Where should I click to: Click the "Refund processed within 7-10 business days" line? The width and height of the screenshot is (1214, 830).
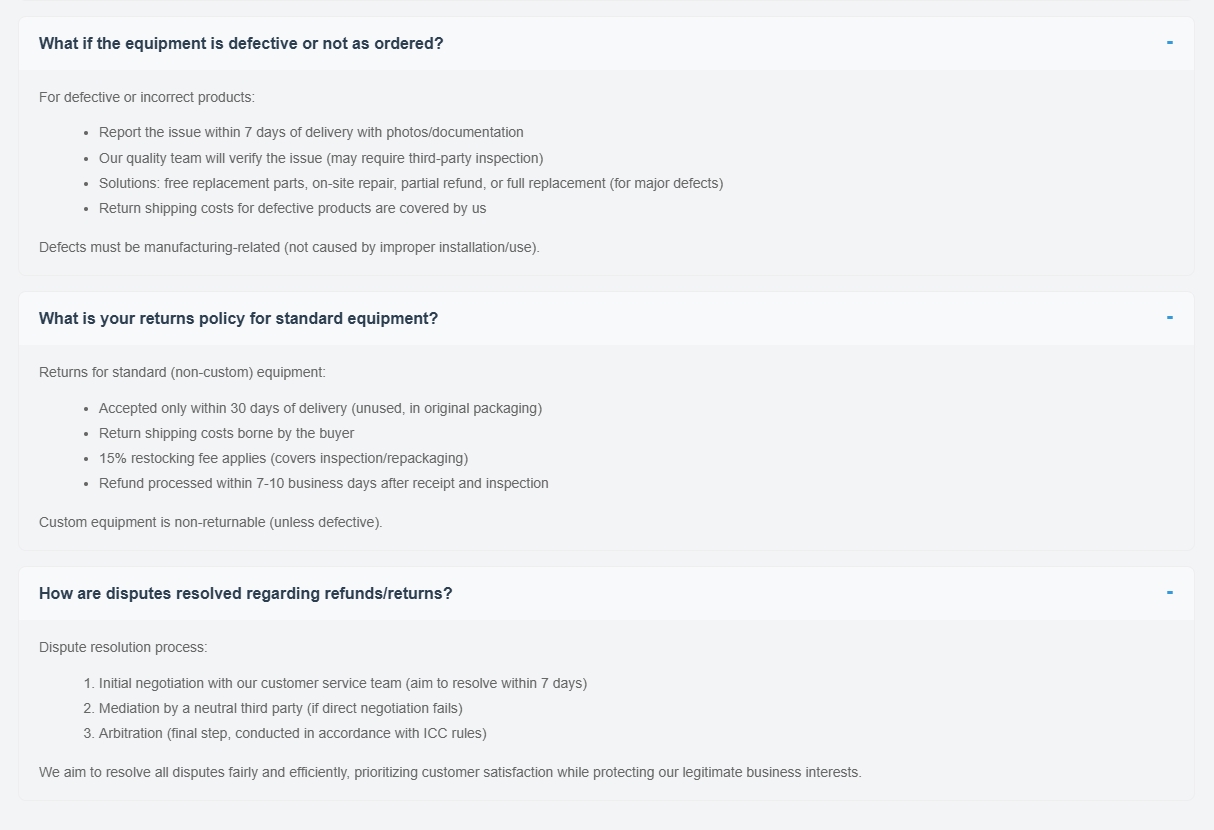pyautogui.click(x=323, y=483)
